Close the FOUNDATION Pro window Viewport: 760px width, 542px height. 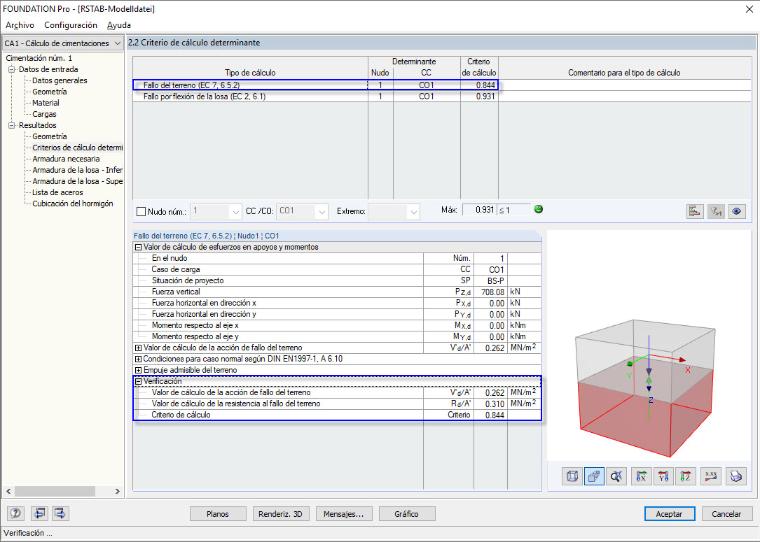749,9
